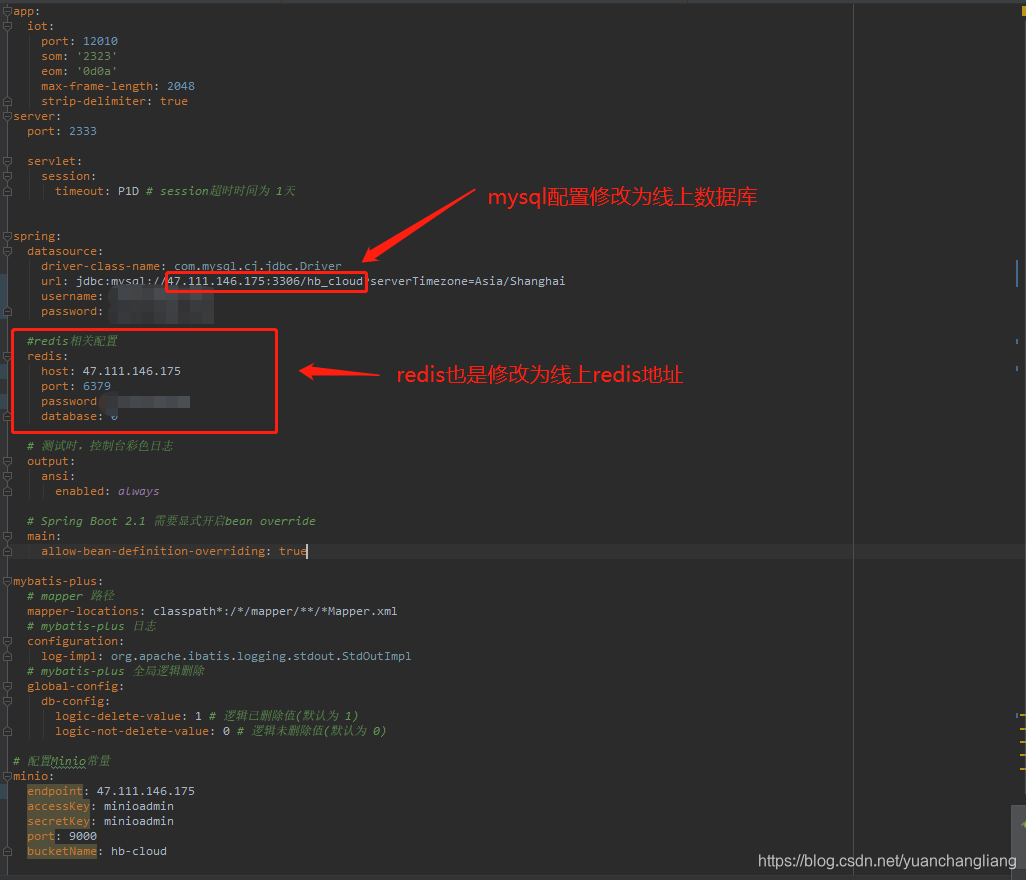Screen dimensions: 1026x880
Task: Collapse the mybatis-plus: block fold marker
Action: (7, 581)
